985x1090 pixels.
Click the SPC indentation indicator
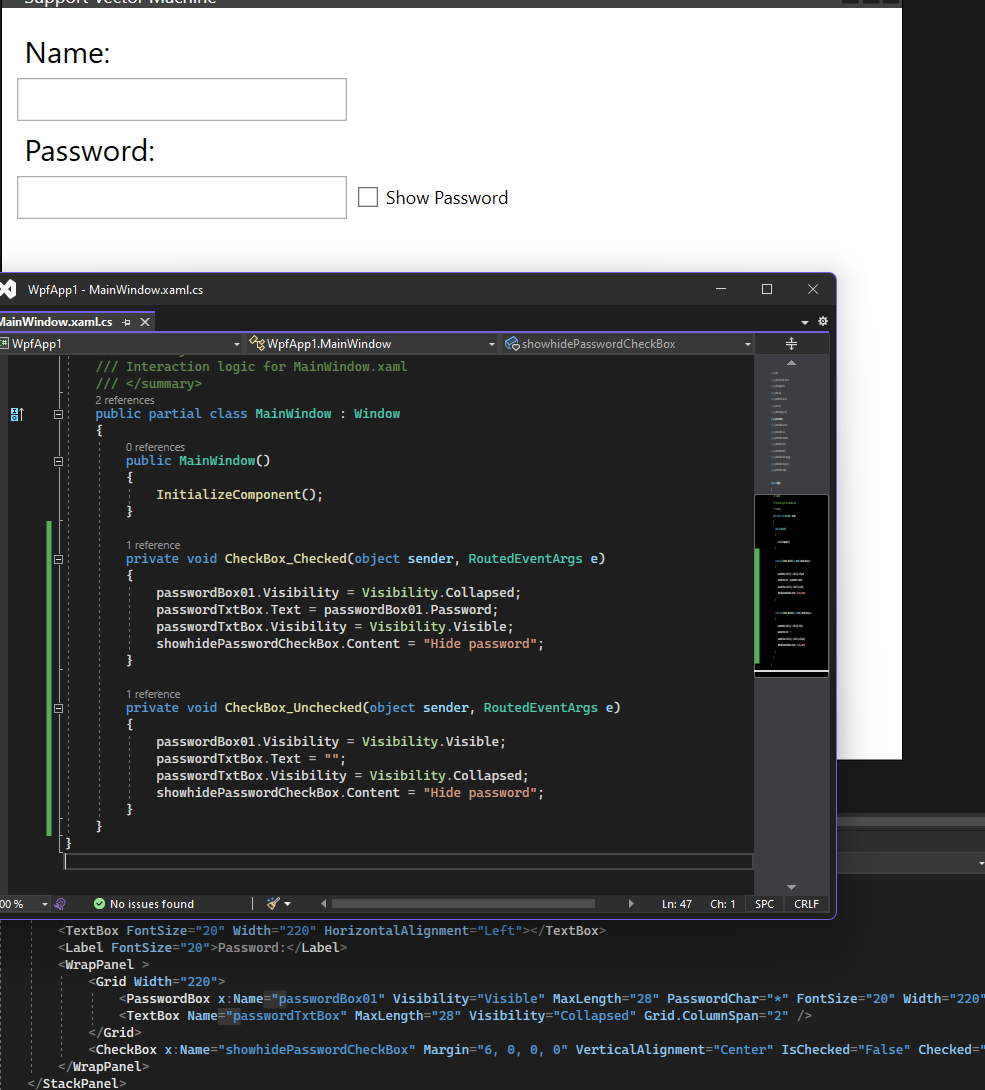[765, 904]
